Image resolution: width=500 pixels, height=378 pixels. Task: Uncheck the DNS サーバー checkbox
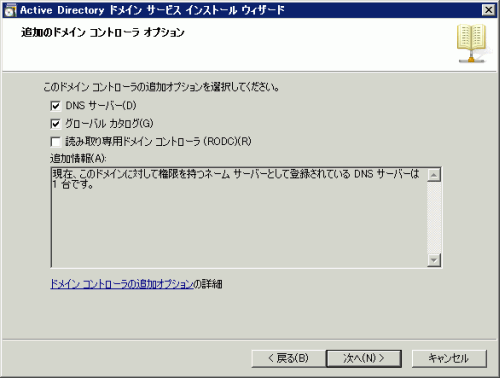click(55, 106)
